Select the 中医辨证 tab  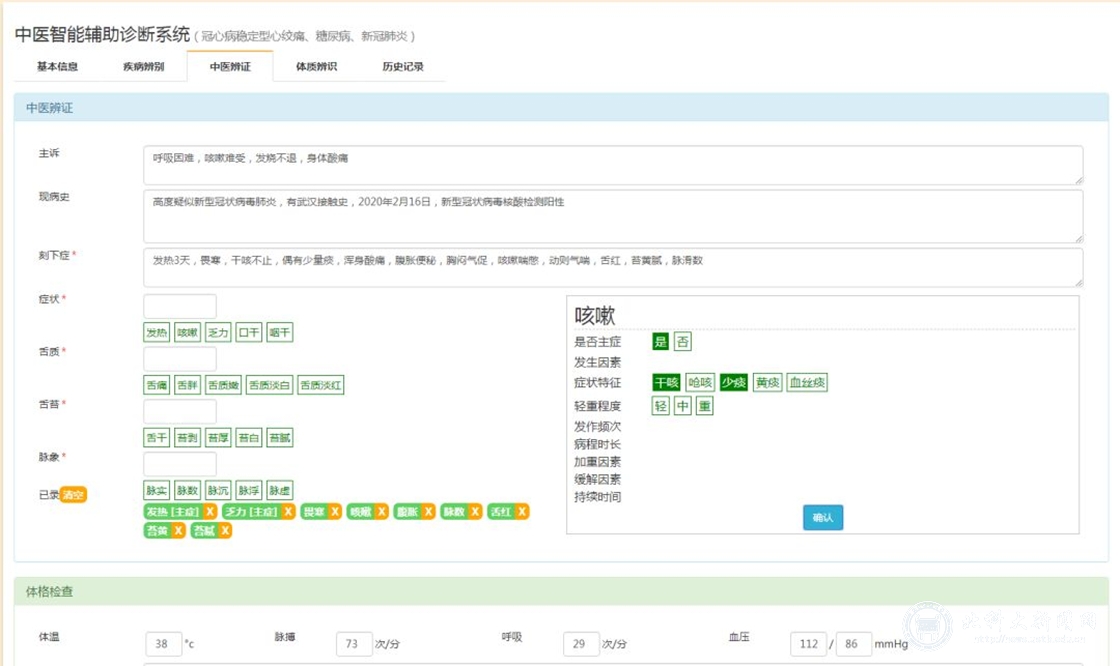click(x=230, y=66)
